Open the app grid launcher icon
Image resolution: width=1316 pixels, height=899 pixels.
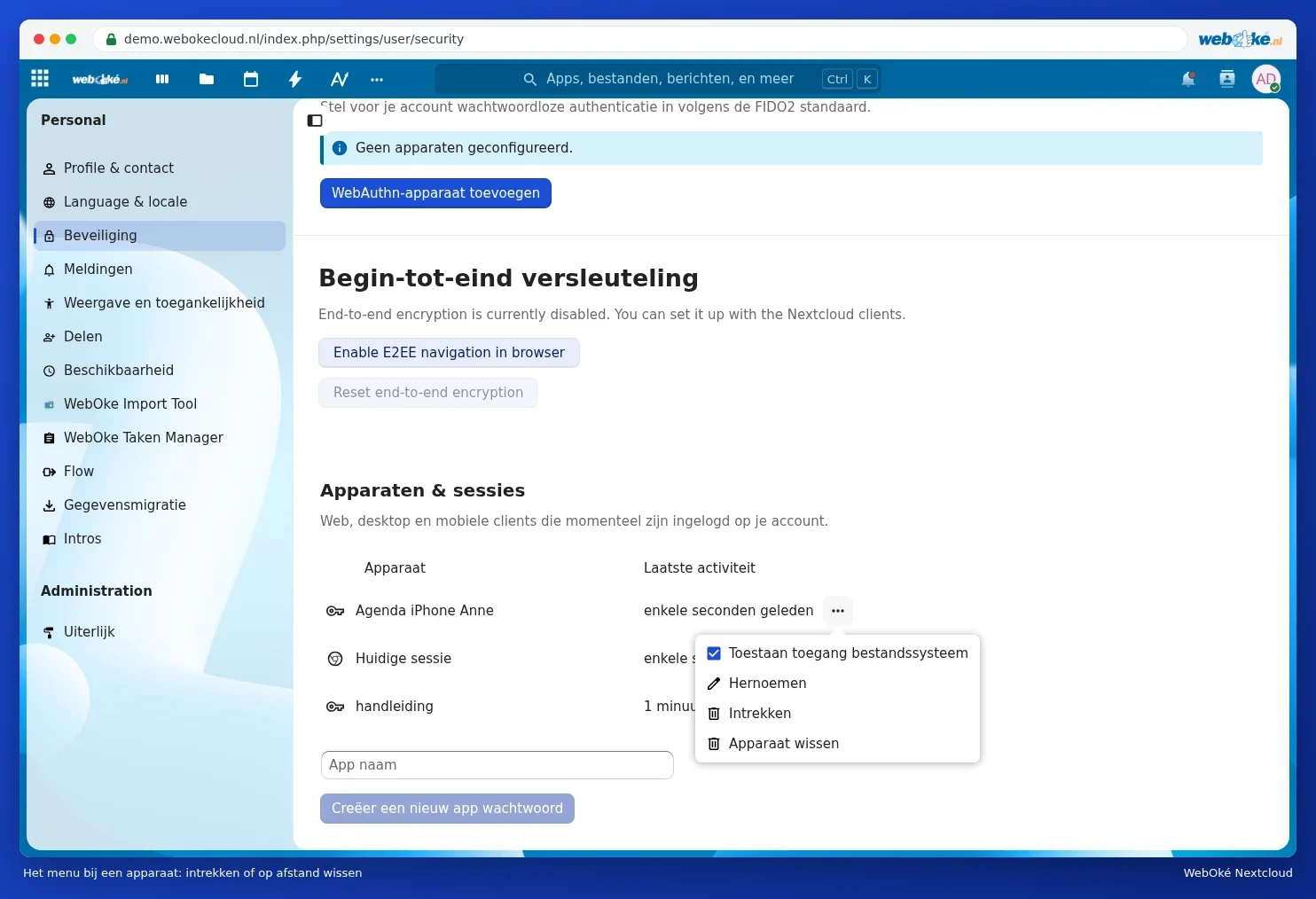click(x=40, y=78)
